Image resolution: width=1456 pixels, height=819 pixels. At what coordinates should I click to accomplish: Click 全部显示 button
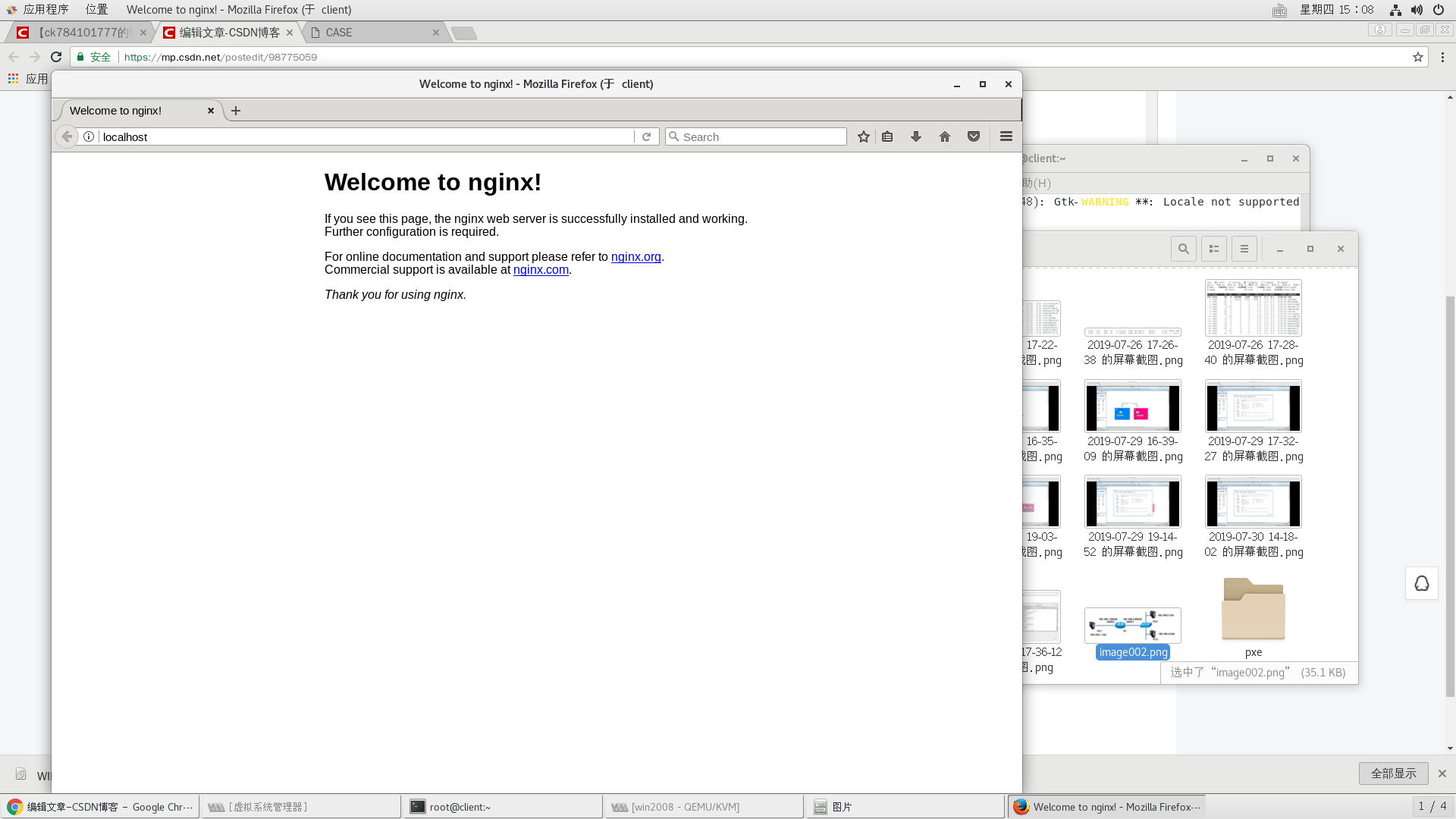coord(1393,773)
